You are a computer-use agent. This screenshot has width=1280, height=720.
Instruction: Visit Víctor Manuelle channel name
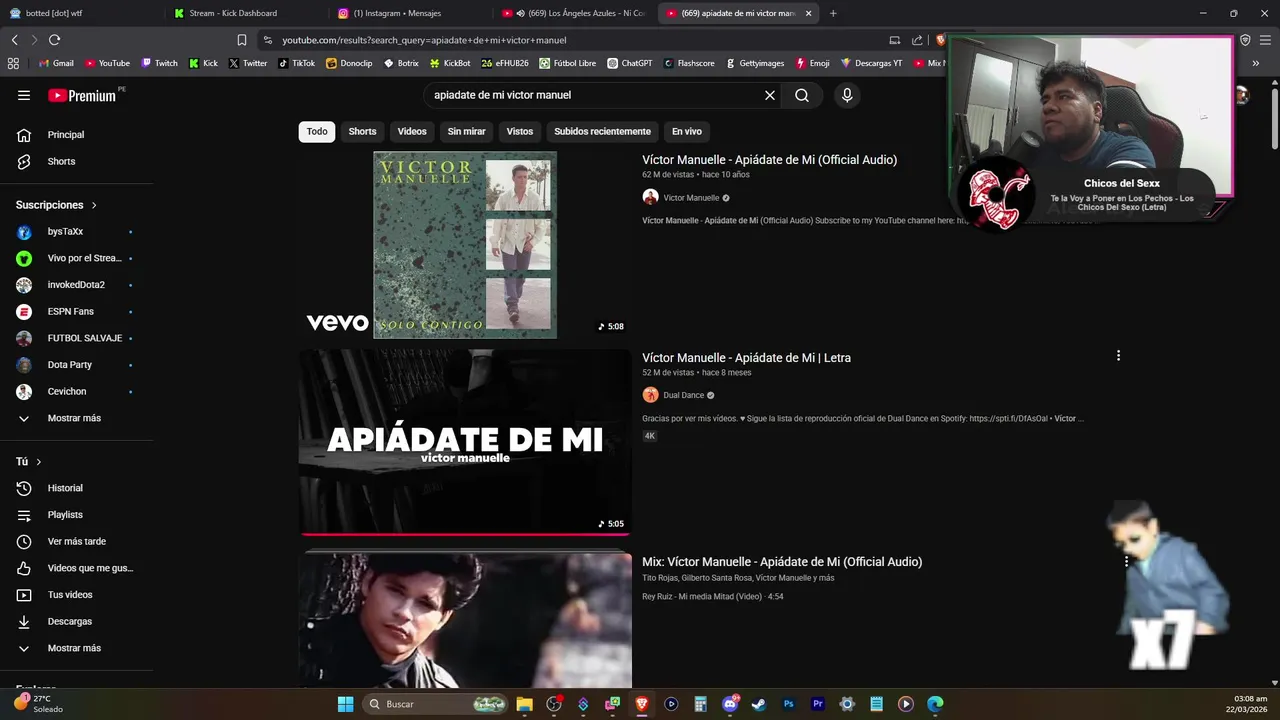(691, 198)
